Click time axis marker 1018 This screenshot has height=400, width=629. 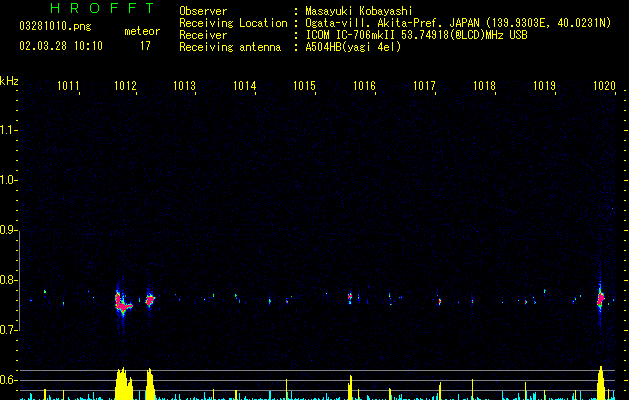pos(485,86)
